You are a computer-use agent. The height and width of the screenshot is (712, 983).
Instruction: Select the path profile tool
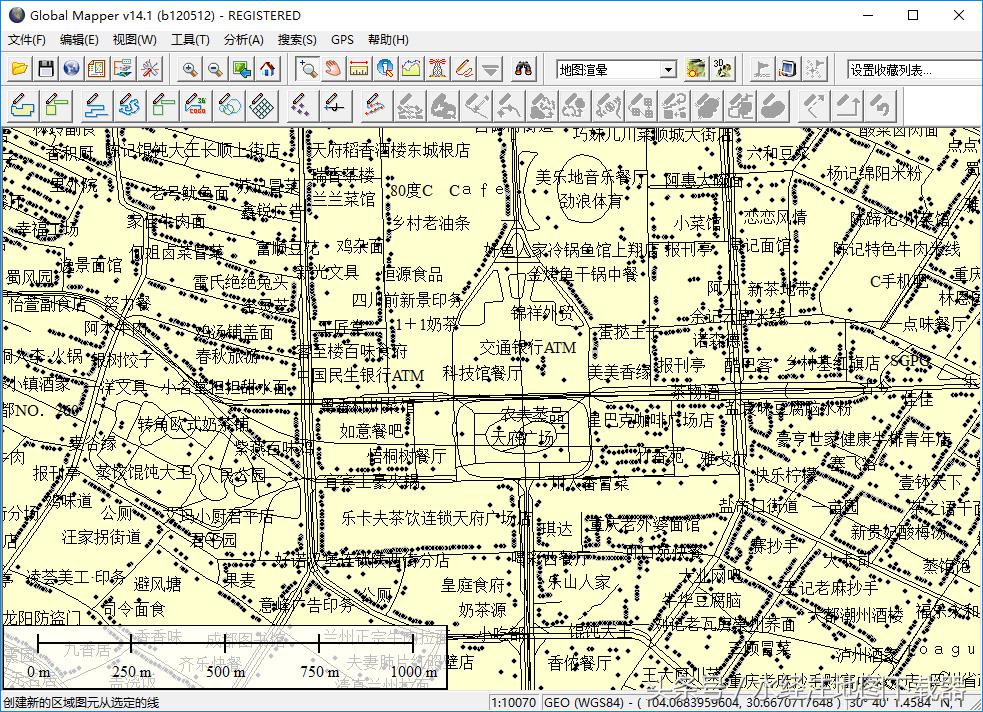click(411, 69)
